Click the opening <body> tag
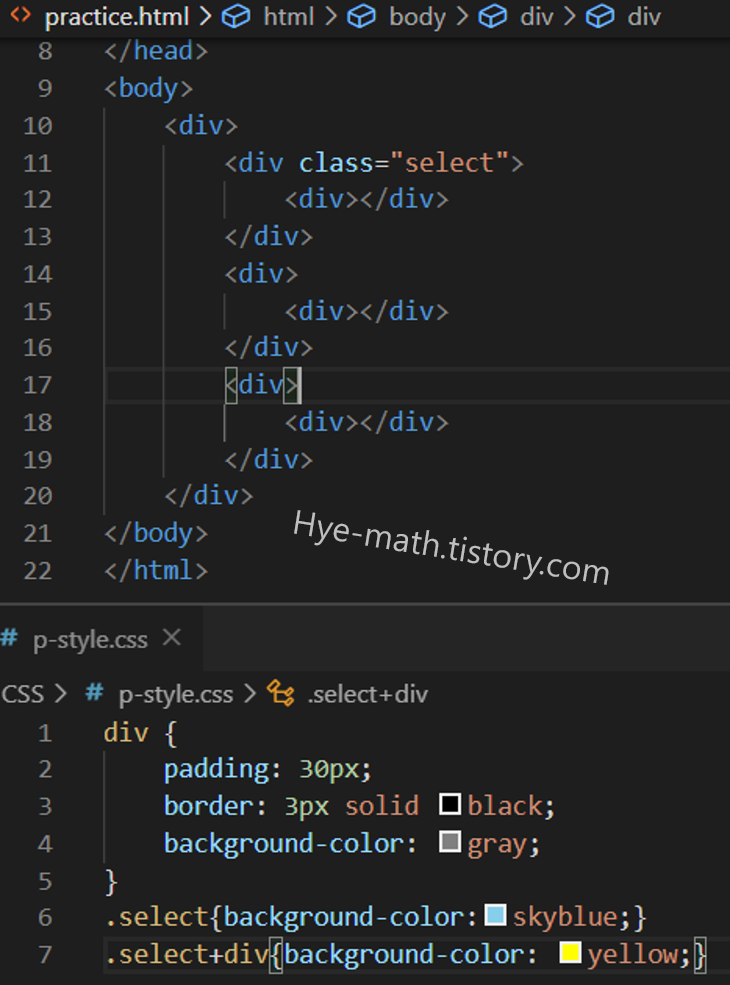Image resolution: width=730 pixels, height=985 pixels. tap(148, 89)
